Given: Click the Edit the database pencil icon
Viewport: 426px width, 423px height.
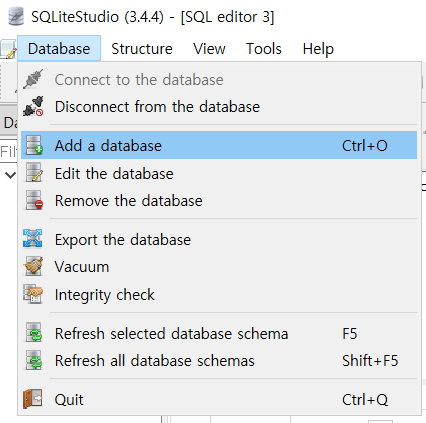Looking at the screenshot, I should tap(34, 172).
